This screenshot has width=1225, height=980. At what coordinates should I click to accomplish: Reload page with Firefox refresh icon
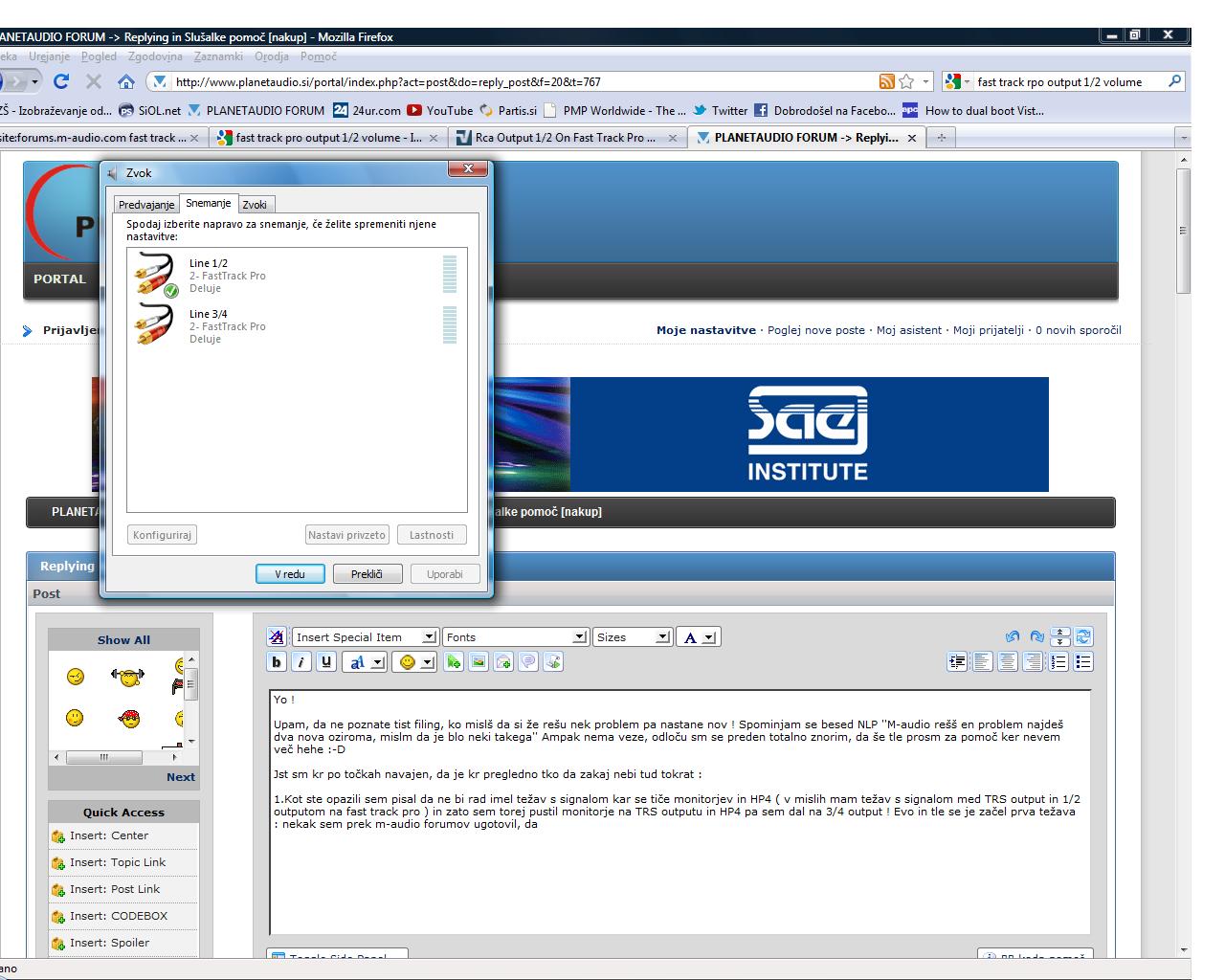61,81
